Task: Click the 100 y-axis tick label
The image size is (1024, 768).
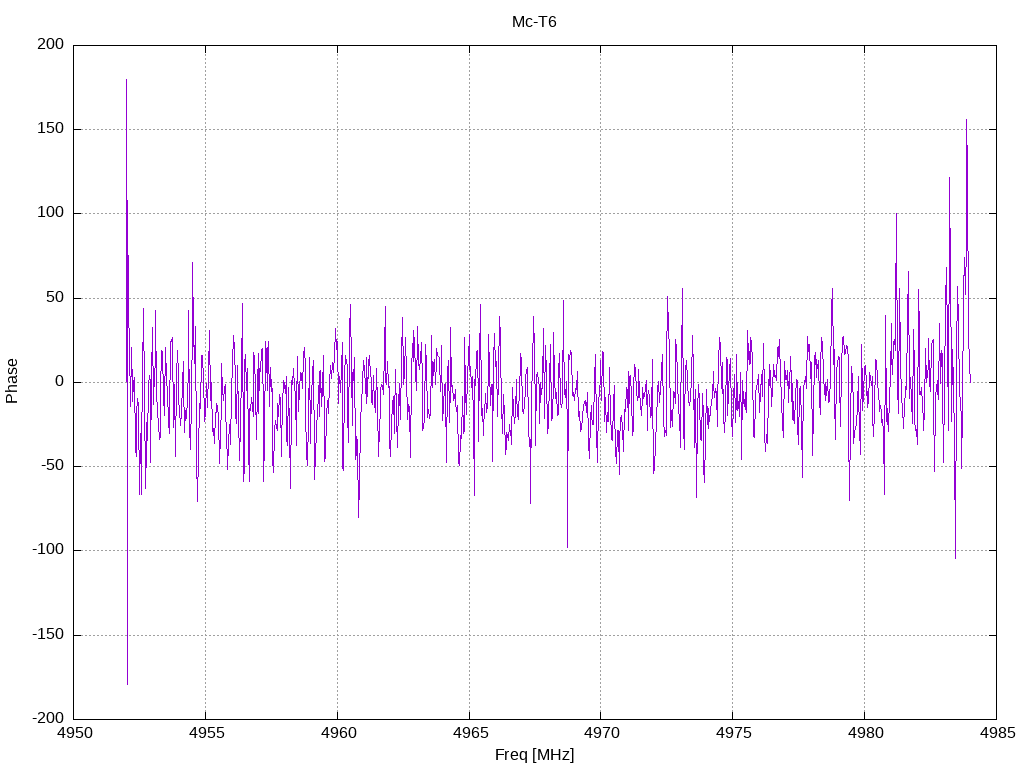Action: pos(51,213)
